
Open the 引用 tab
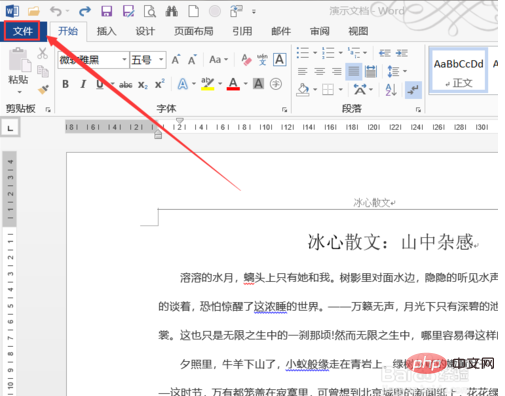click(x=242, y=31)
